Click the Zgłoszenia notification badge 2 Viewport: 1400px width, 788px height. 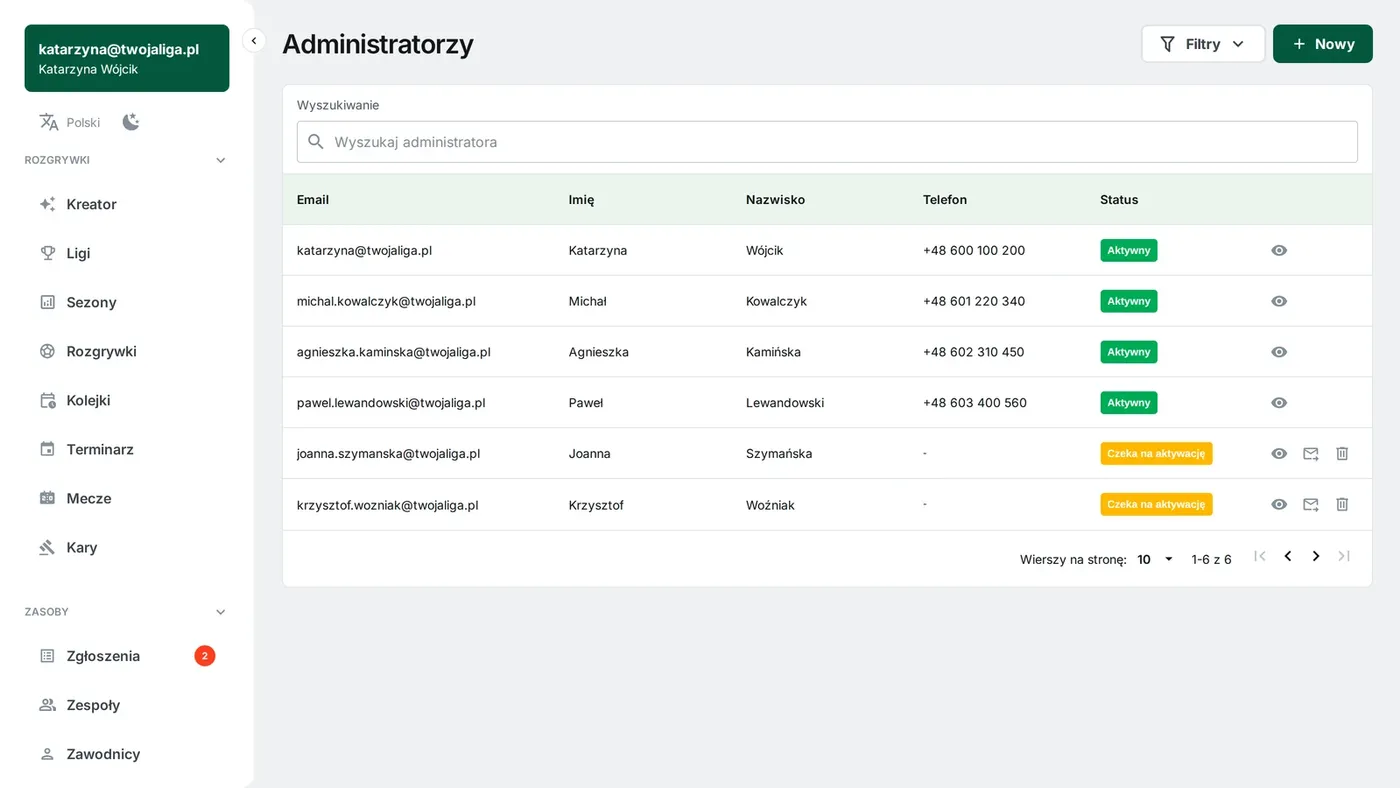(205, 656)
